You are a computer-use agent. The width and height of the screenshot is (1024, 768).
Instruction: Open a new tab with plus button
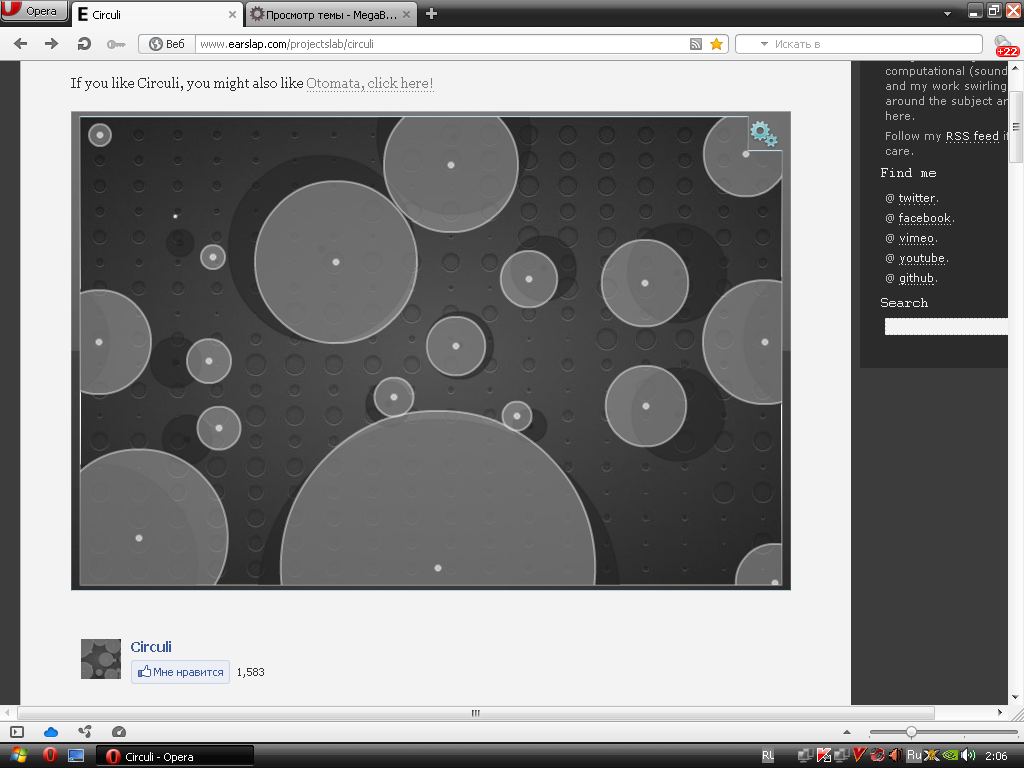431,14
